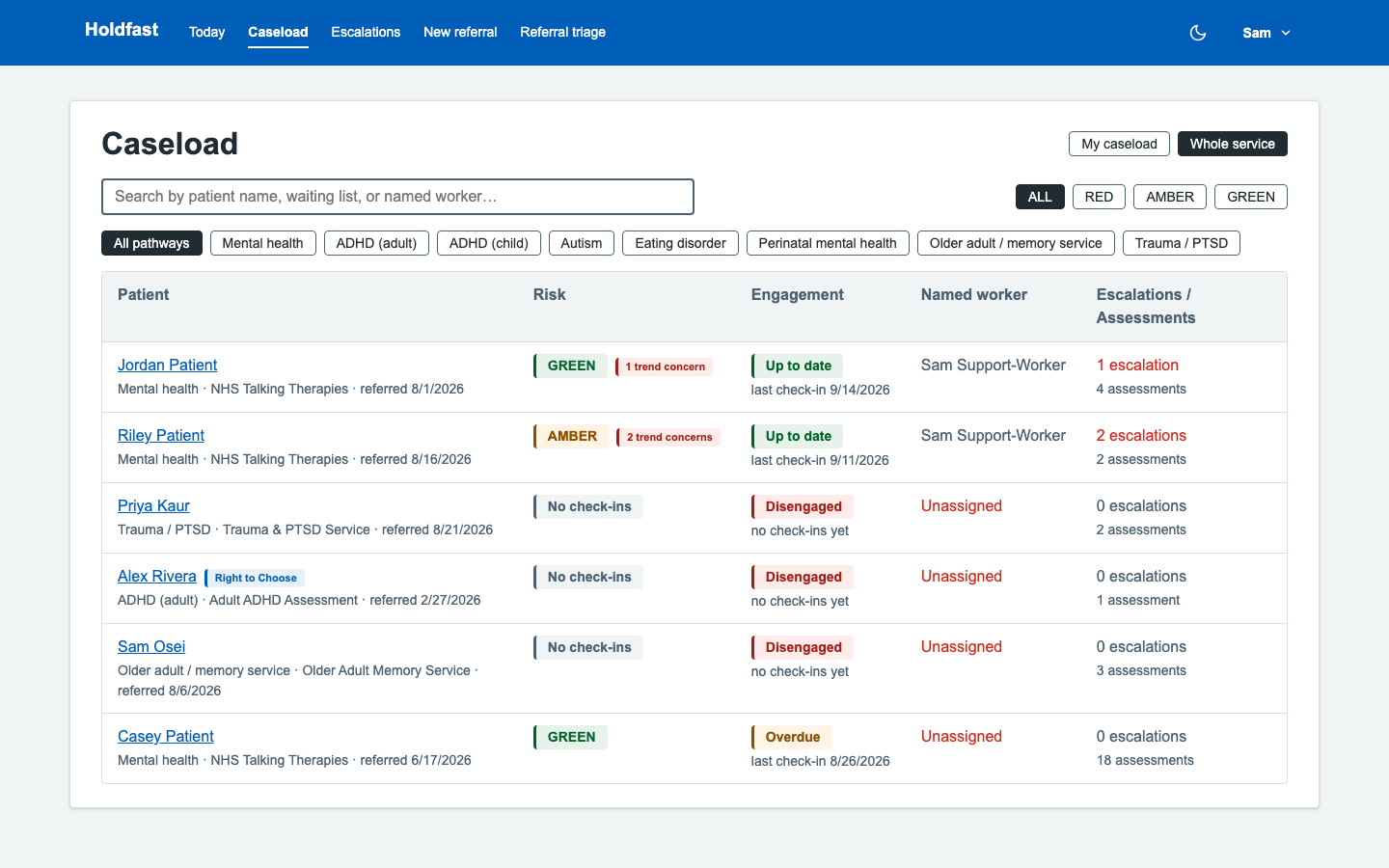Click Alex Rivera's Right to Choose tag
The width and height of the screenshot is (1389, 868).
[x=255, y=578]
